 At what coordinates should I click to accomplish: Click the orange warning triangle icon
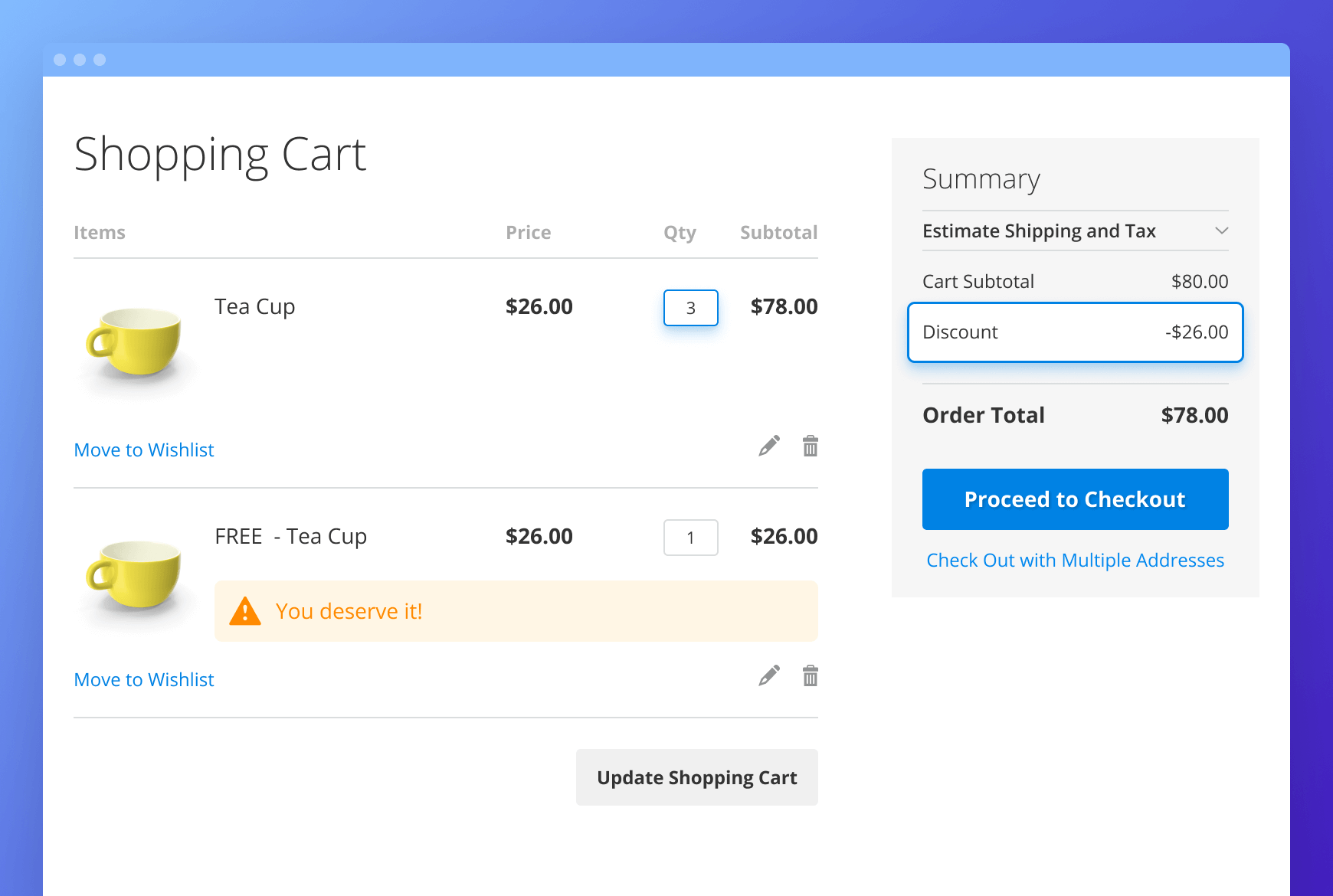tap(245, 611)
